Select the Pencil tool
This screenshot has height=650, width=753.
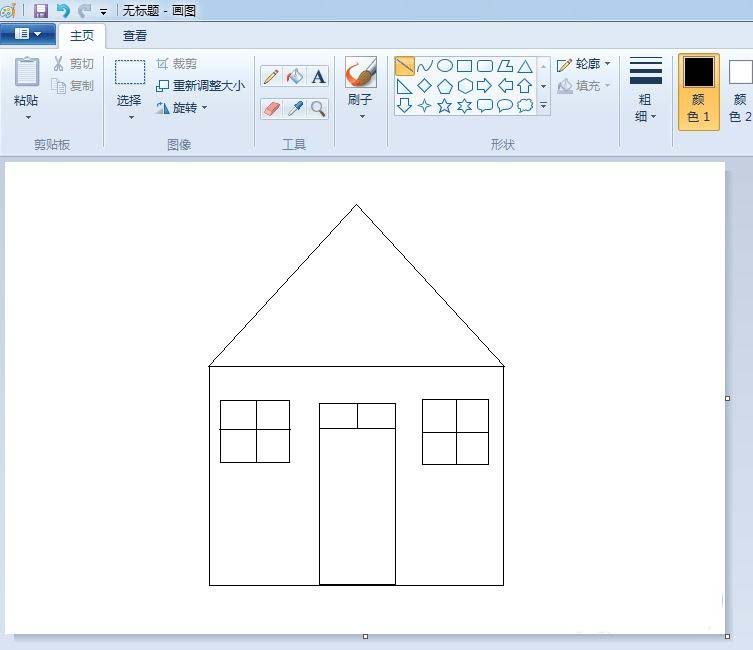[x=271, y=76]
